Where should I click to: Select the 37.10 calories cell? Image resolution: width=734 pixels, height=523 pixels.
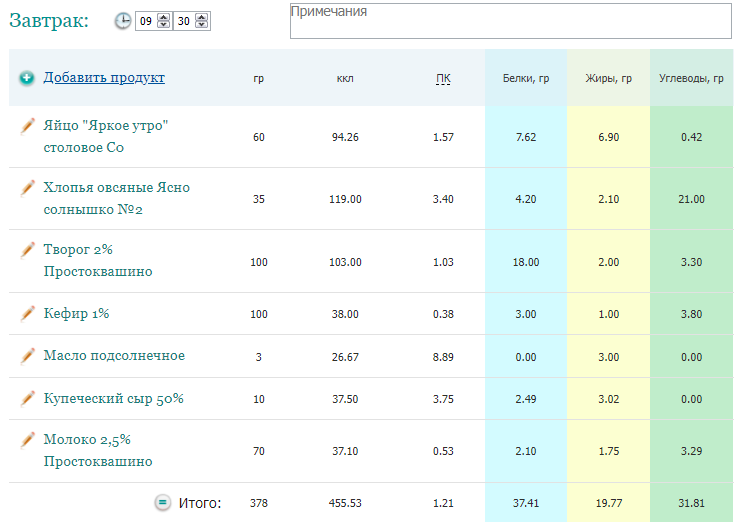click(x=345, y=451)
